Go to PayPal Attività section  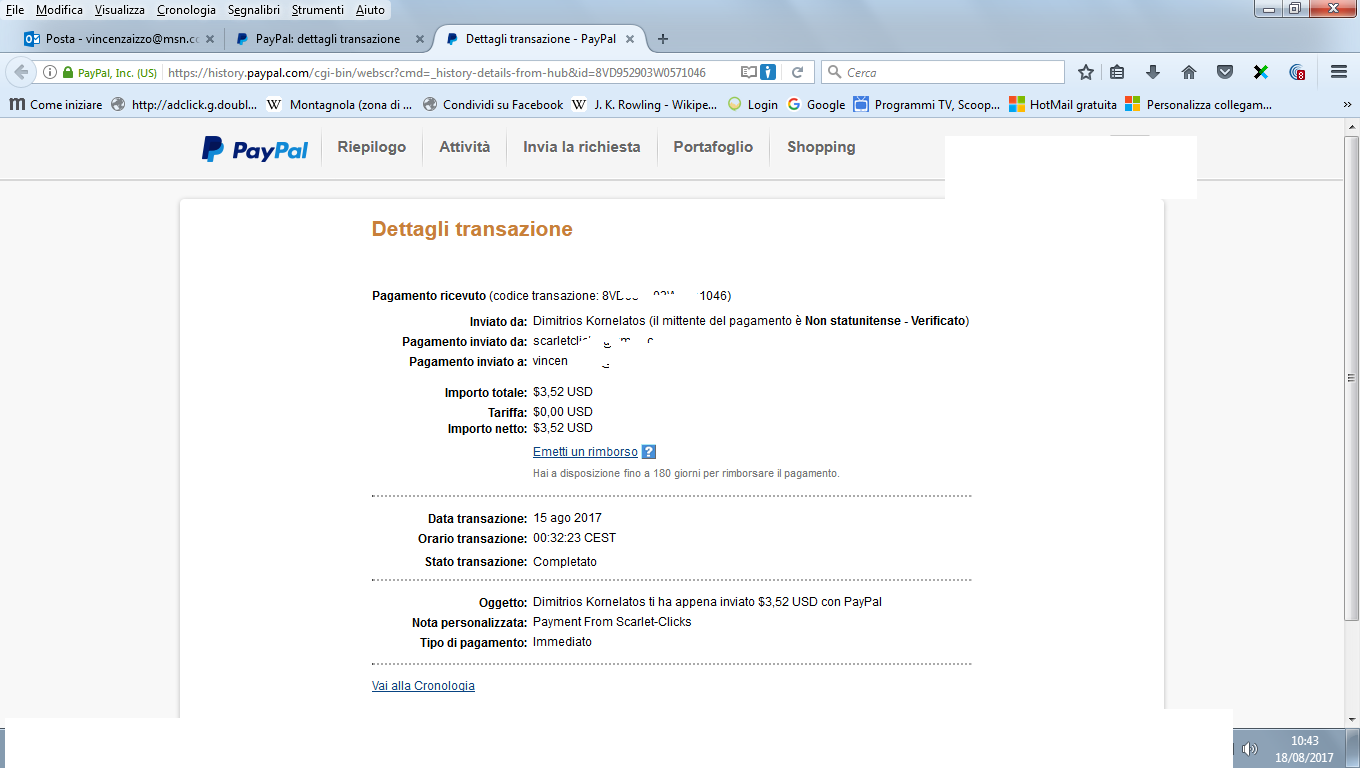tap(465, 147)
